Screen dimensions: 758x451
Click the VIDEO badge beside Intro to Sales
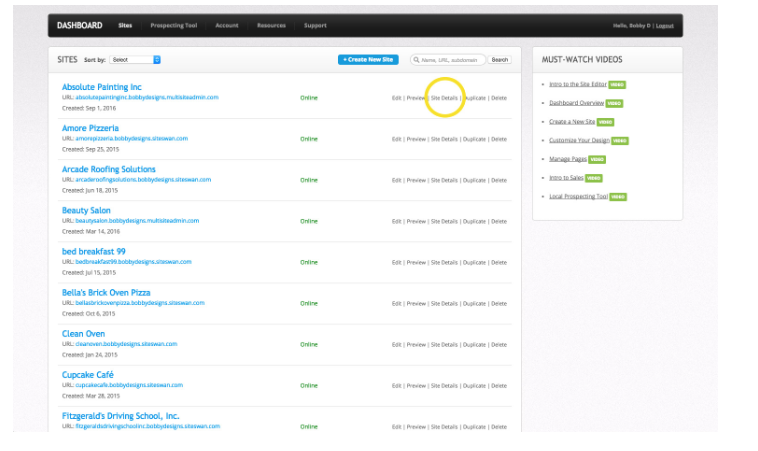[594, 178]
